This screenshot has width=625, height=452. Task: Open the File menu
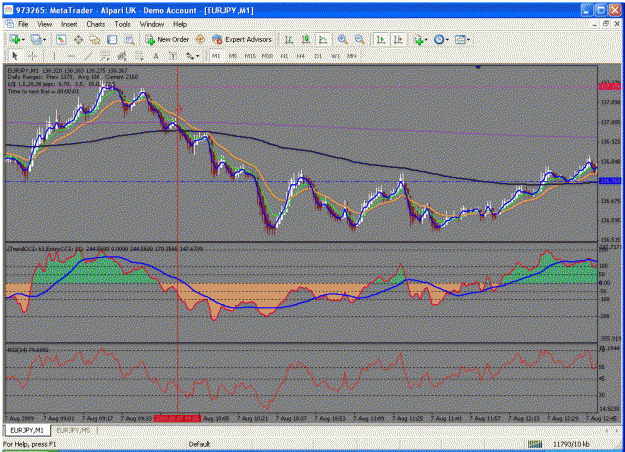(x=23, y=24)
